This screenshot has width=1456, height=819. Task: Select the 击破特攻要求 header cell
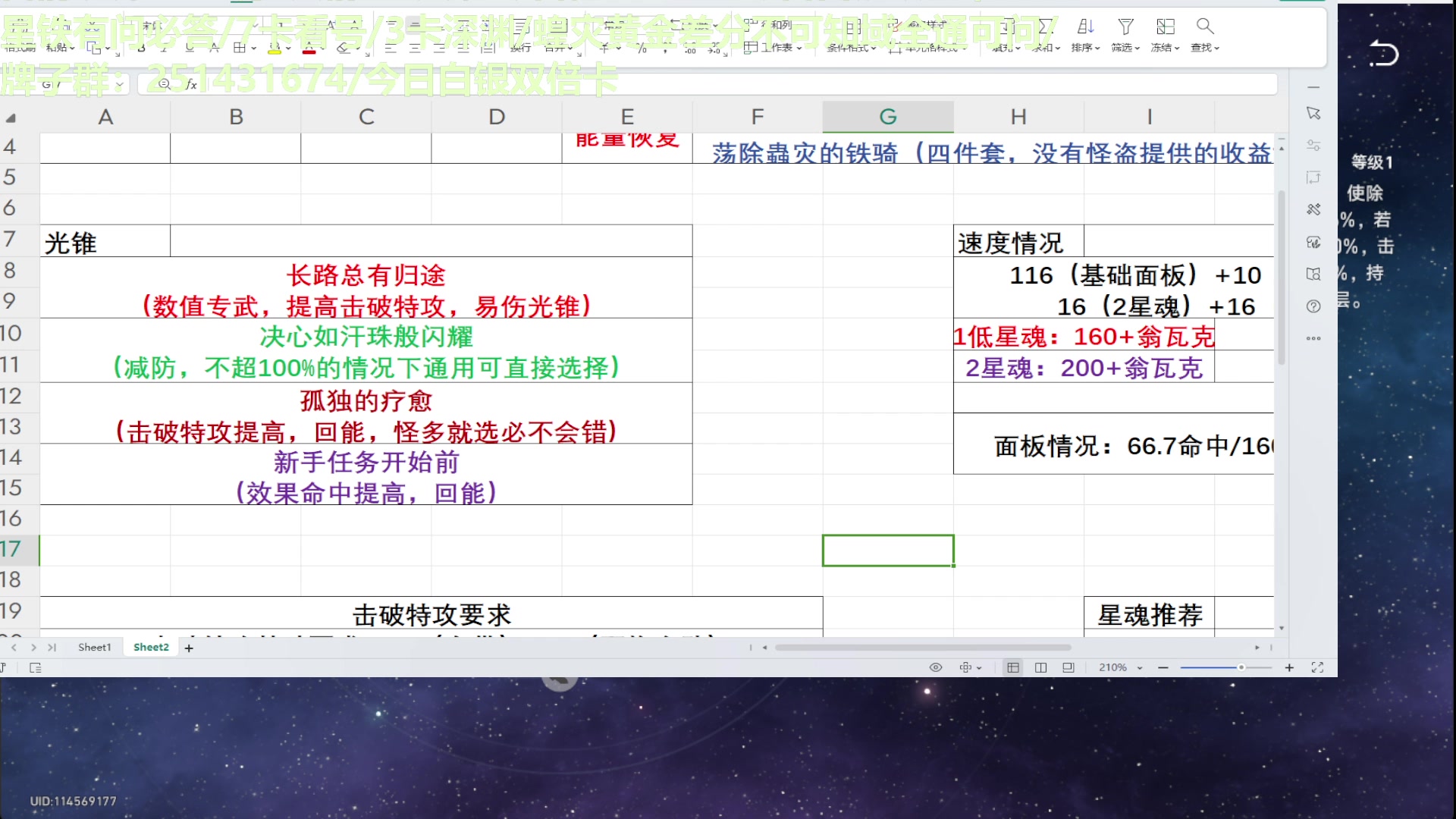[x=431, y=613]
